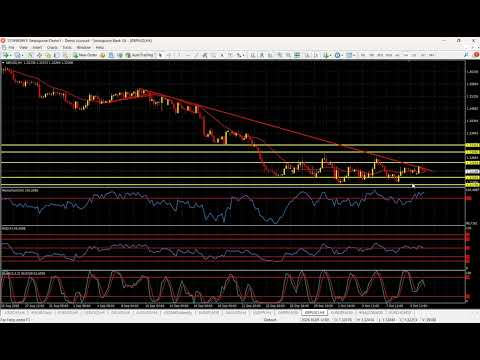Select the Vertical Line drawing tool

click(179, 55)
